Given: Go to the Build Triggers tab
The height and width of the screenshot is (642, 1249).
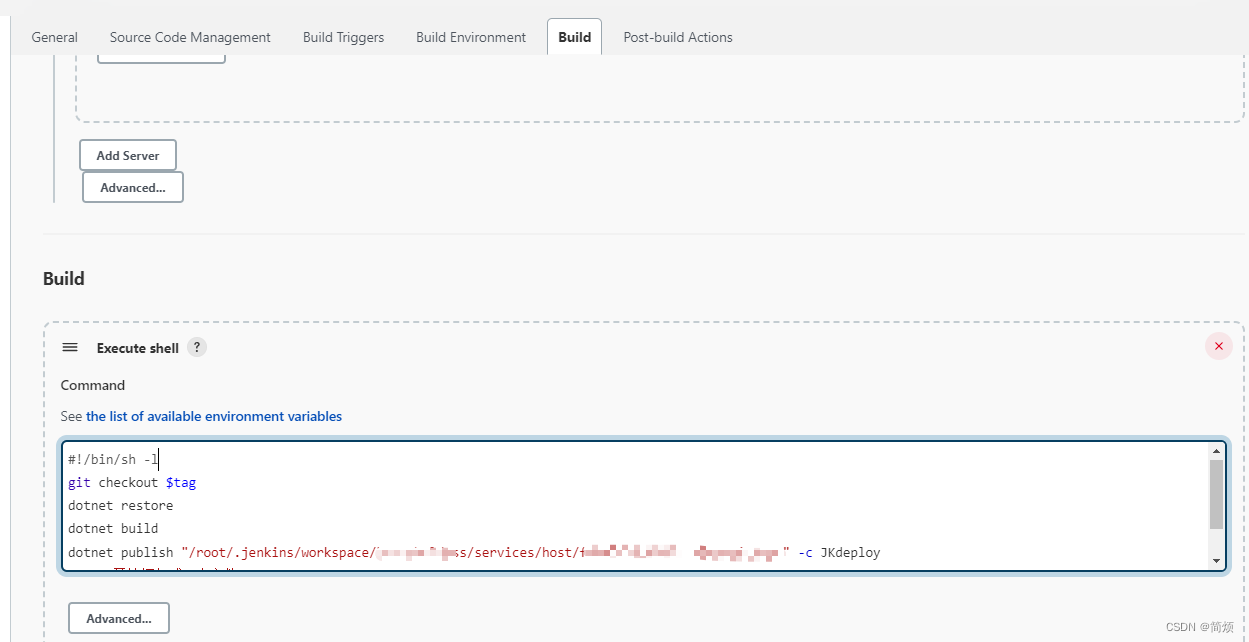Looking at the screenshot, I should pyautogui.click(x=343, y=37).
